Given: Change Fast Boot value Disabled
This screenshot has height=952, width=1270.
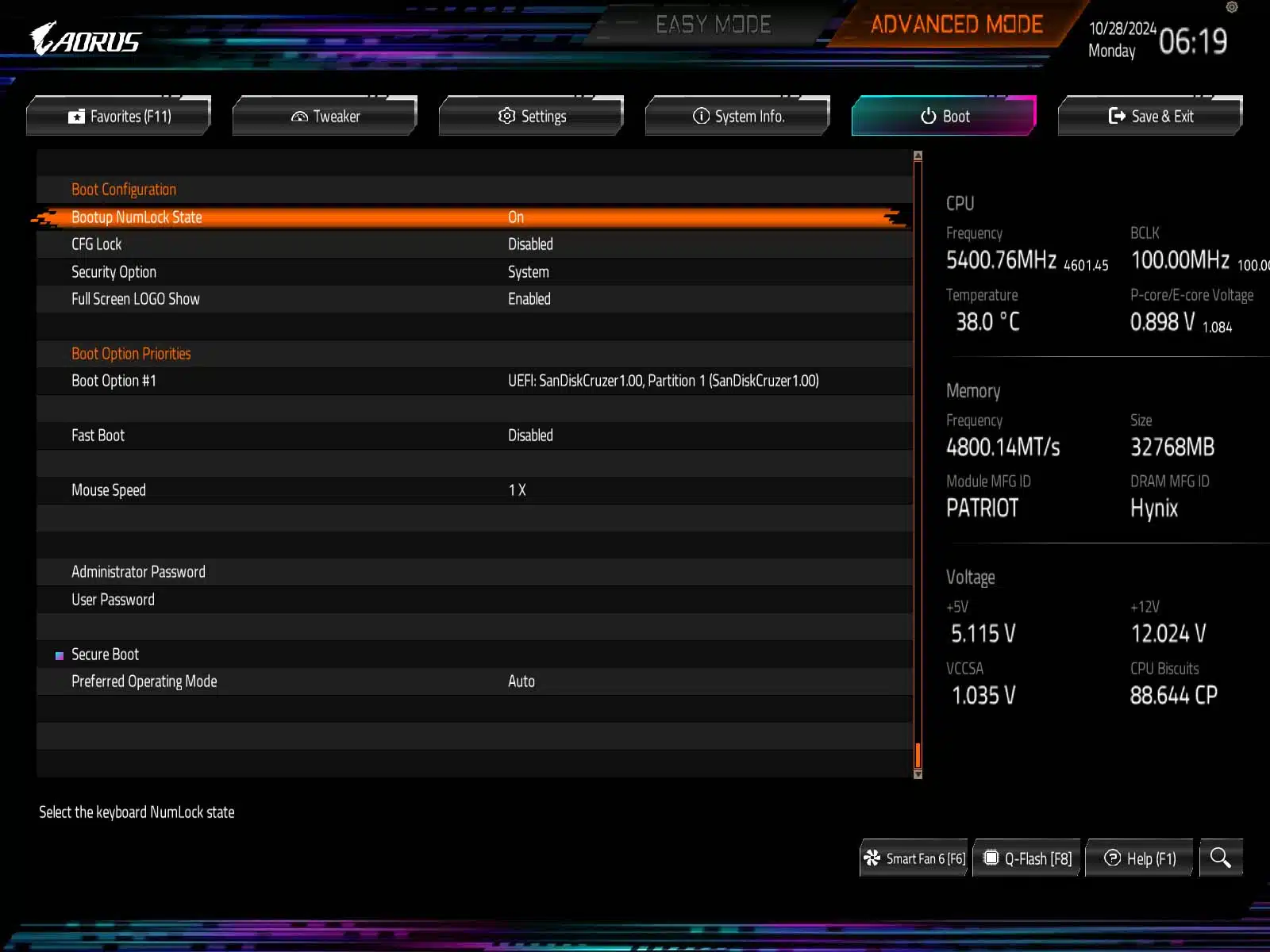Looking at the screenshot, I should click(x=530, y=436).
